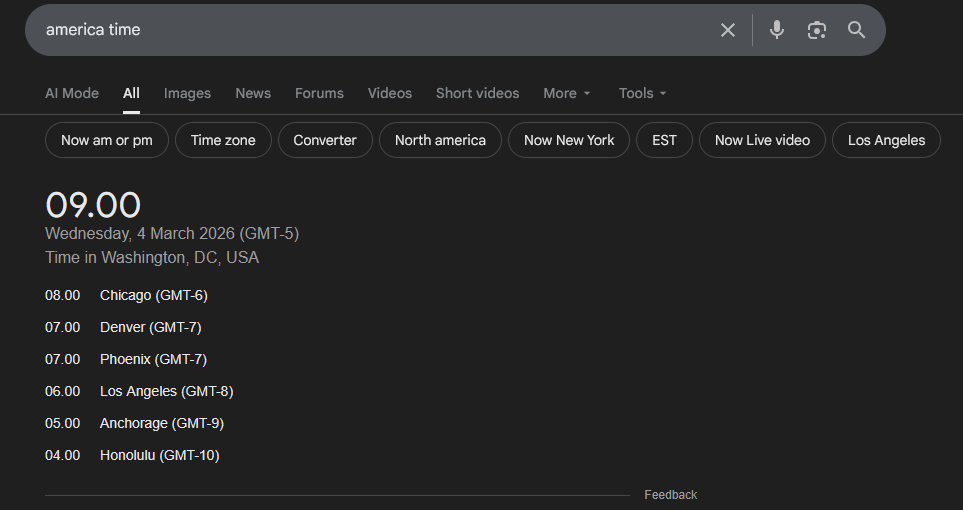Pick the 'Converter' suggestion chip
The height and width of the screenshot is (510, 963).
pos(325,140)
